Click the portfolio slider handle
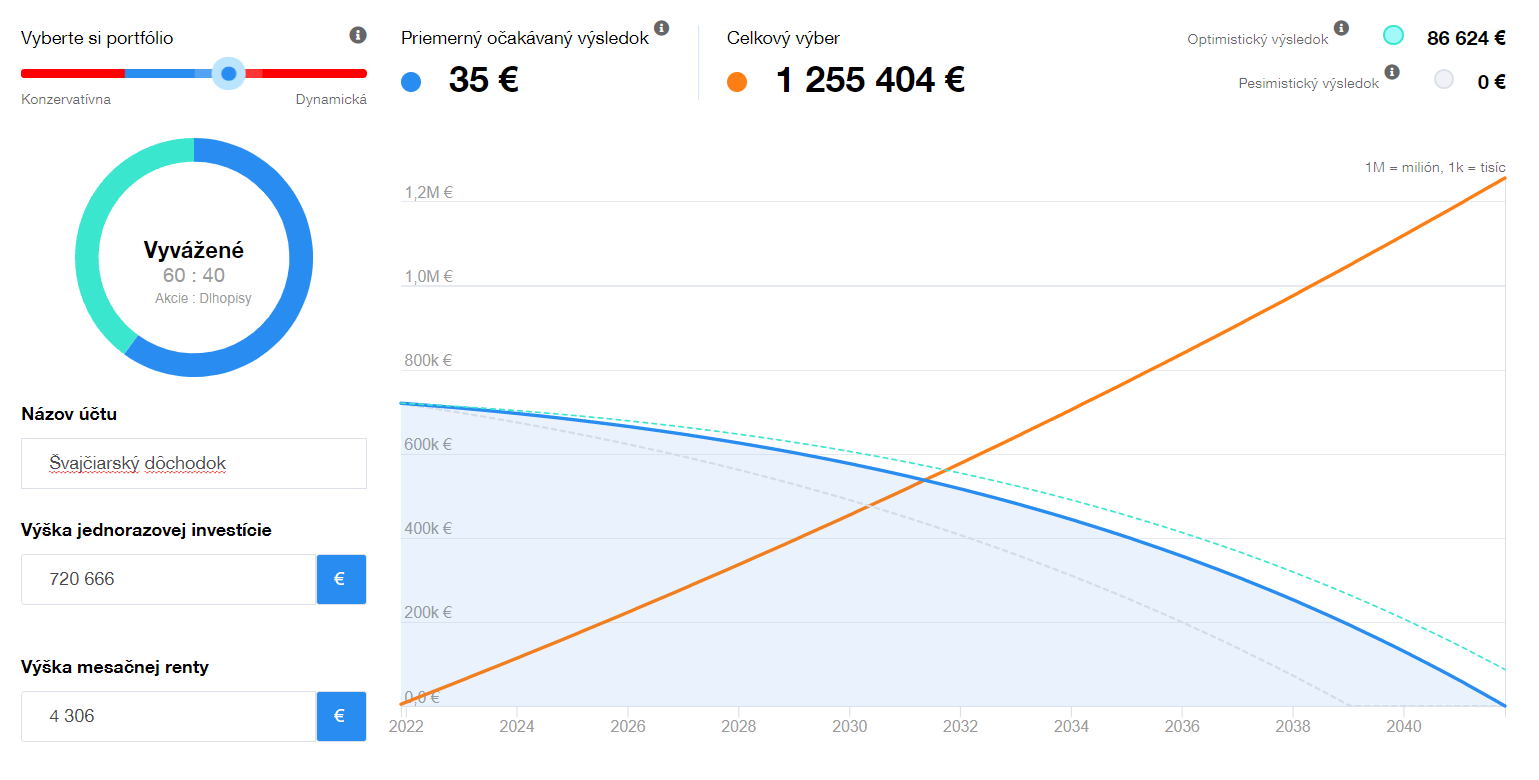The width and height of the screenshot is (1539, 780). click(x=229, y=73)
